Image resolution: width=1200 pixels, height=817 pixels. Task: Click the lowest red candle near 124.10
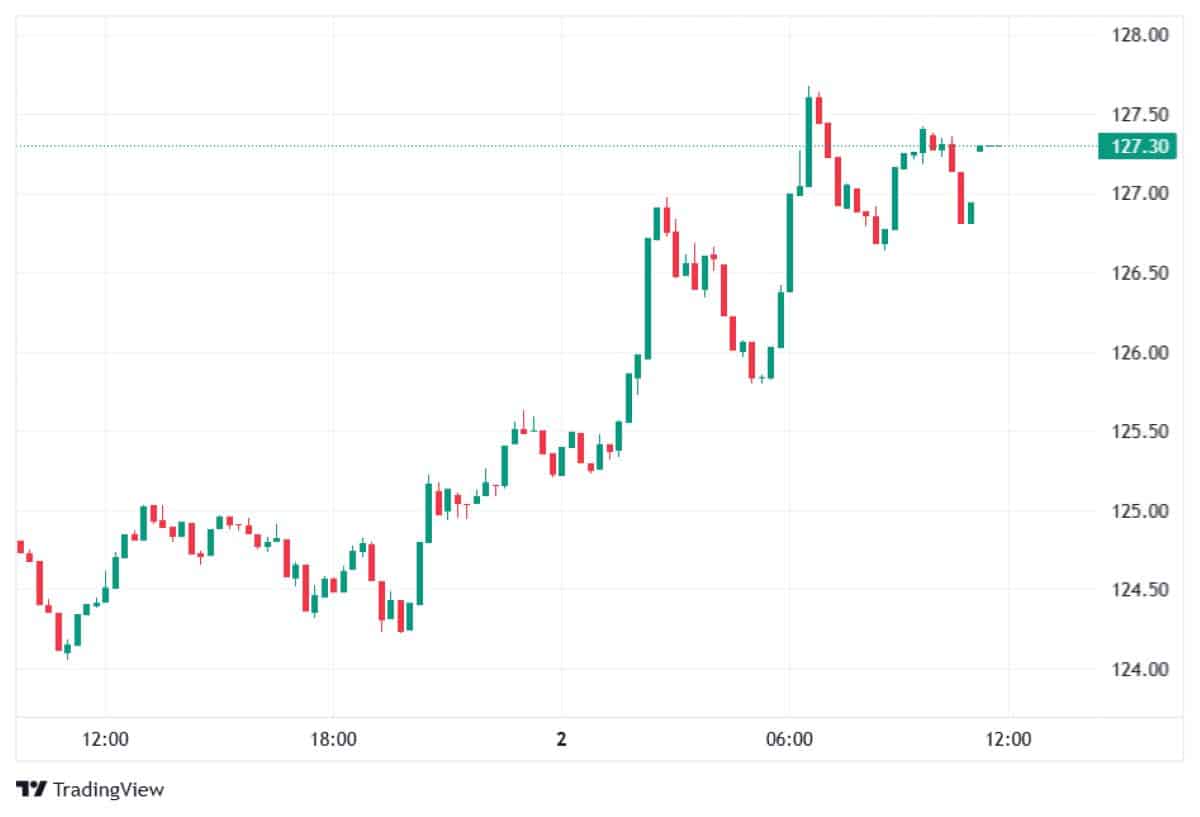(x=58, y=632)
